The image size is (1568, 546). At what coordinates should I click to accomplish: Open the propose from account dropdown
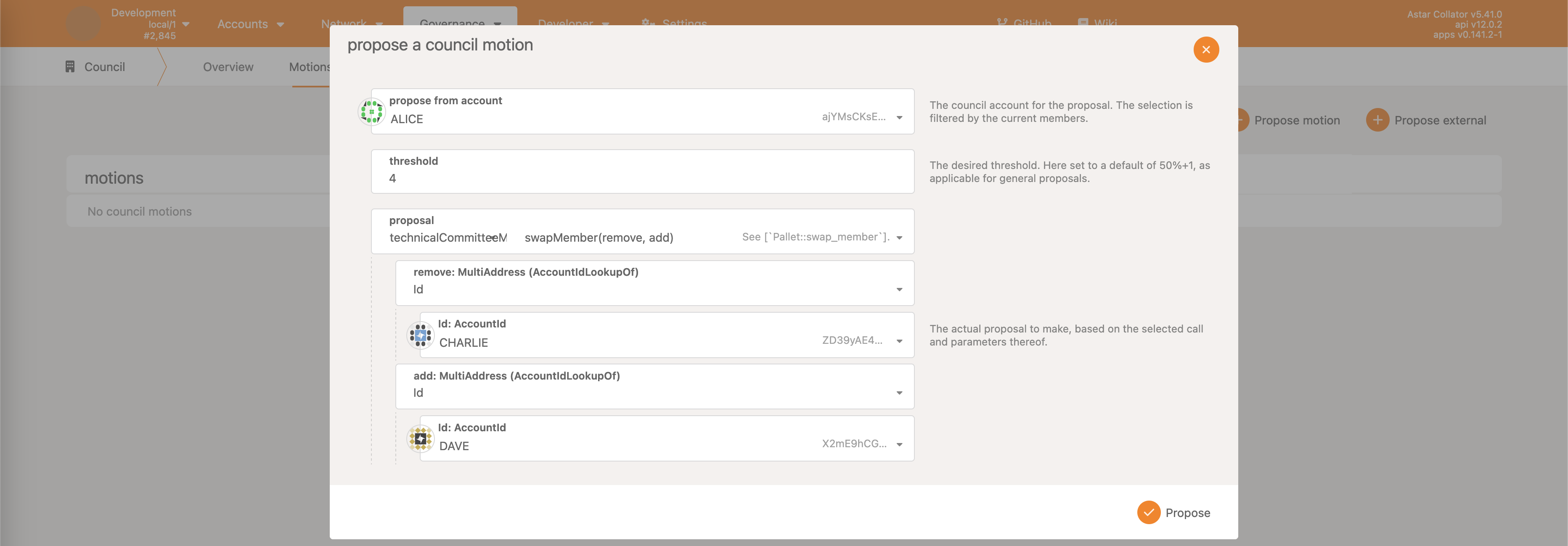pos(899,118)
